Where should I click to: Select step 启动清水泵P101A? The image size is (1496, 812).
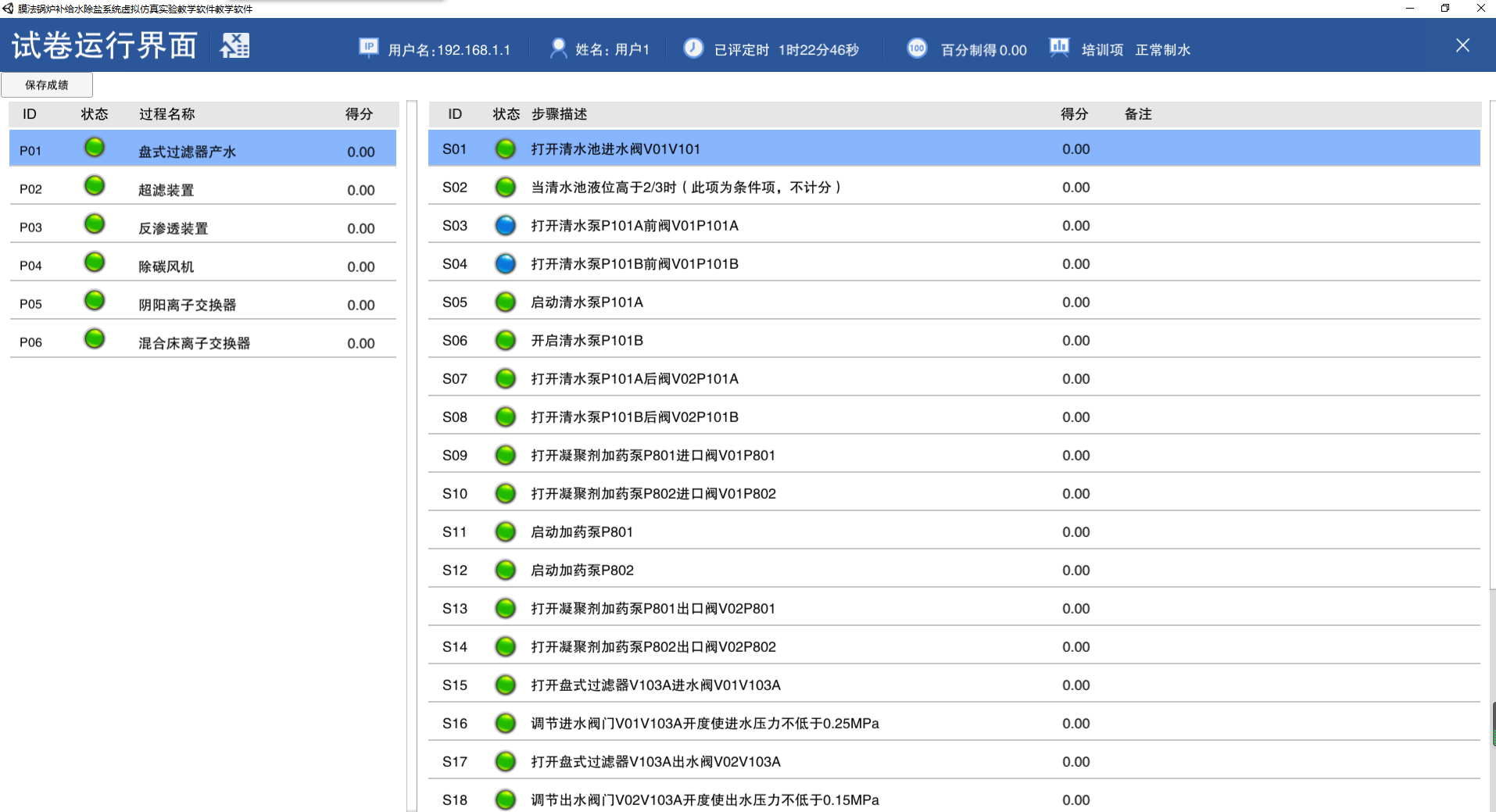pyautogui.click(x=954, y=302)
